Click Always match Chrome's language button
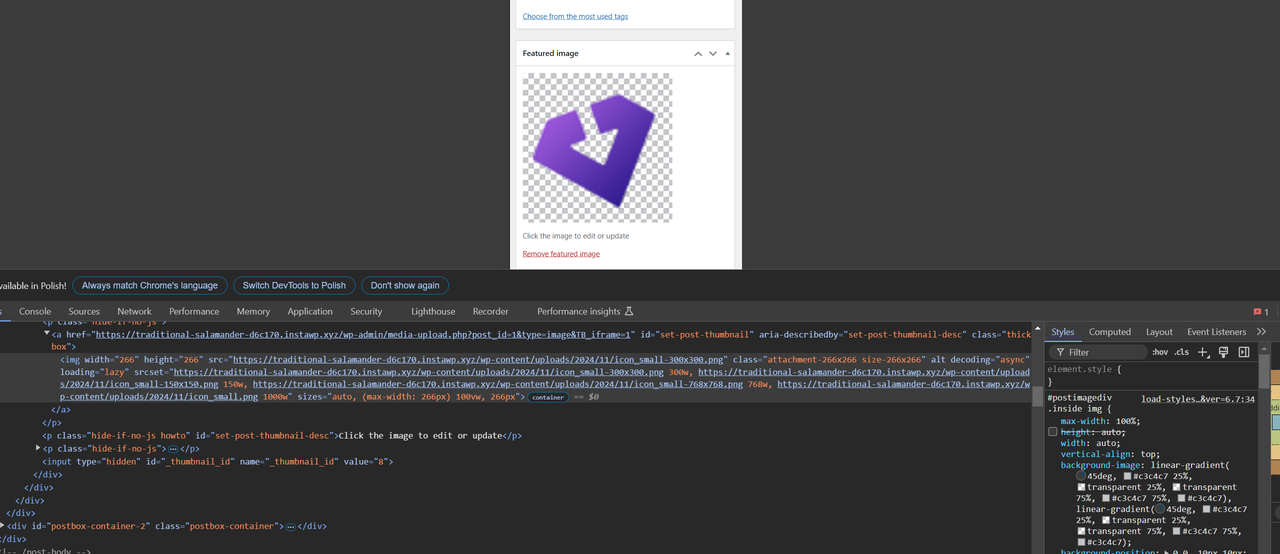The width and height of the screenshot is (1280, 554). tap(150, 285)
